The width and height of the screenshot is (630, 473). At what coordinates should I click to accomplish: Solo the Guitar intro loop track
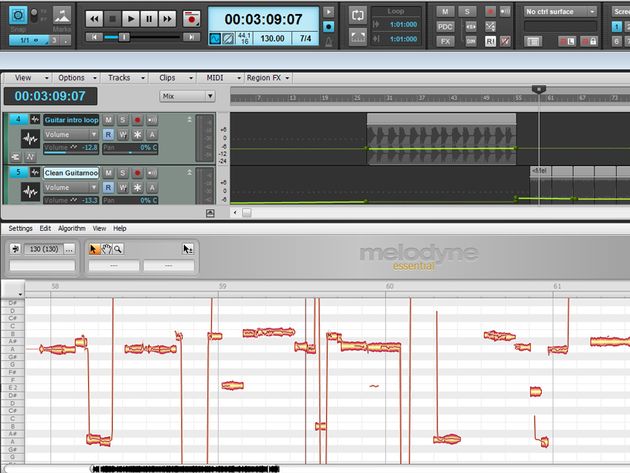123,120
